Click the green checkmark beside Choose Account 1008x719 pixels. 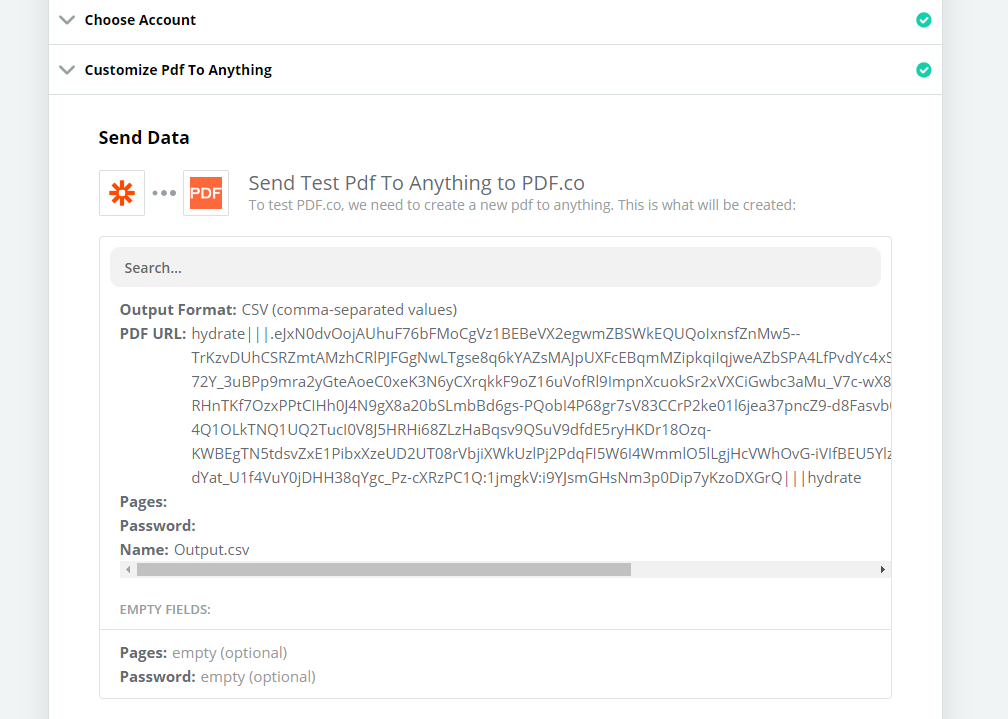pyautogui.click(x=924, y=20)
